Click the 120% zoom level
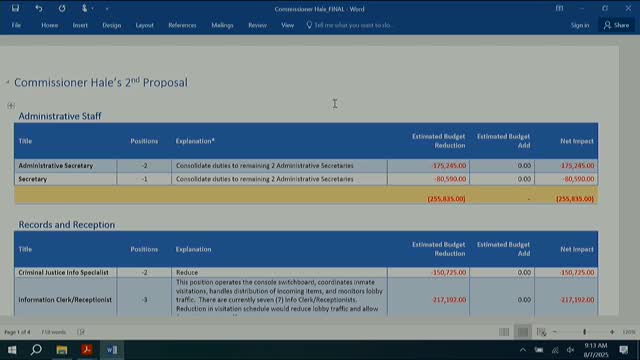Screen dimensions: 640x360 629,332
